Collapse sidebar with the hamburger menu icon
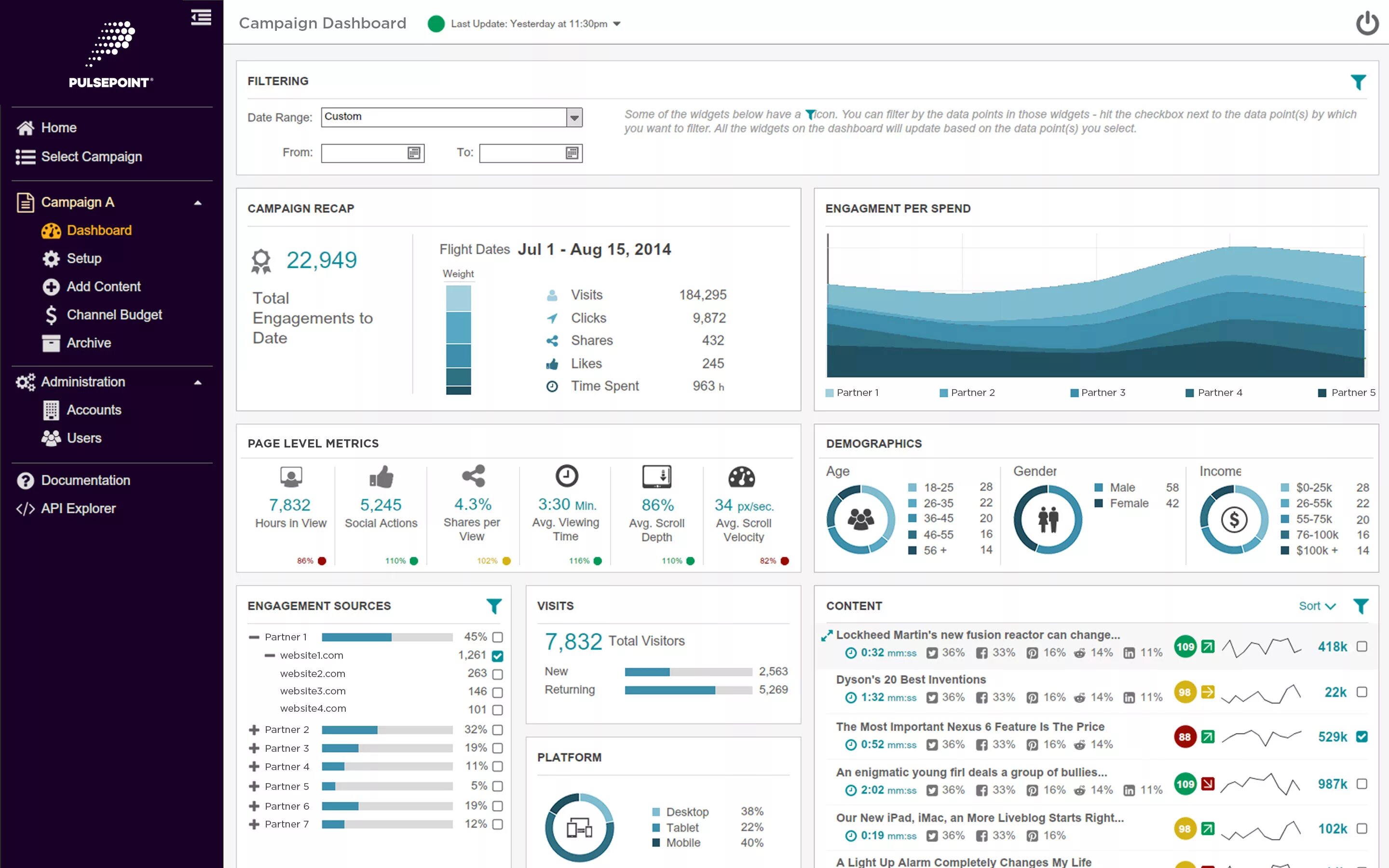This screenshot has width=1389, height=868. (201, 18)
